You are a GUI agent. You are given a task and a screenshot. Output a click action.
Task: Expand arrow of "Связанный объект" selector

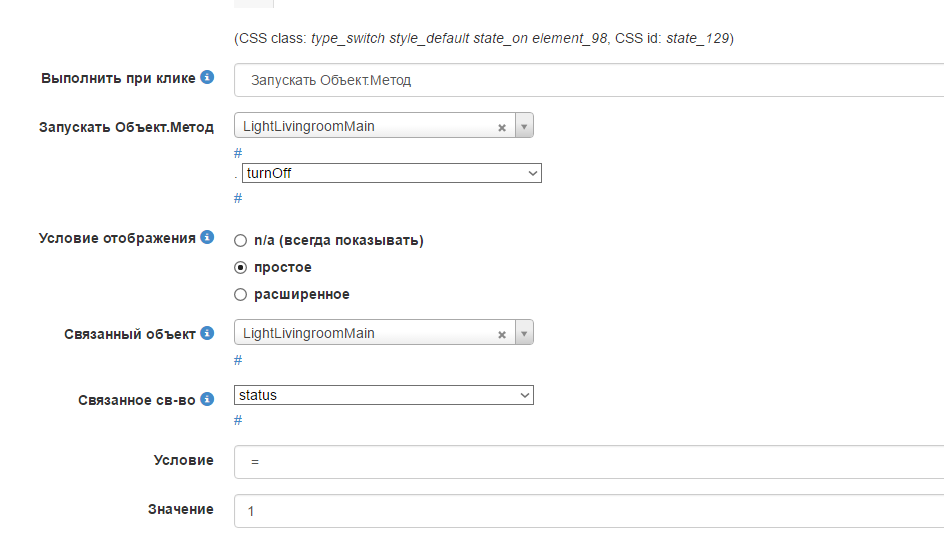coord(524,334)
